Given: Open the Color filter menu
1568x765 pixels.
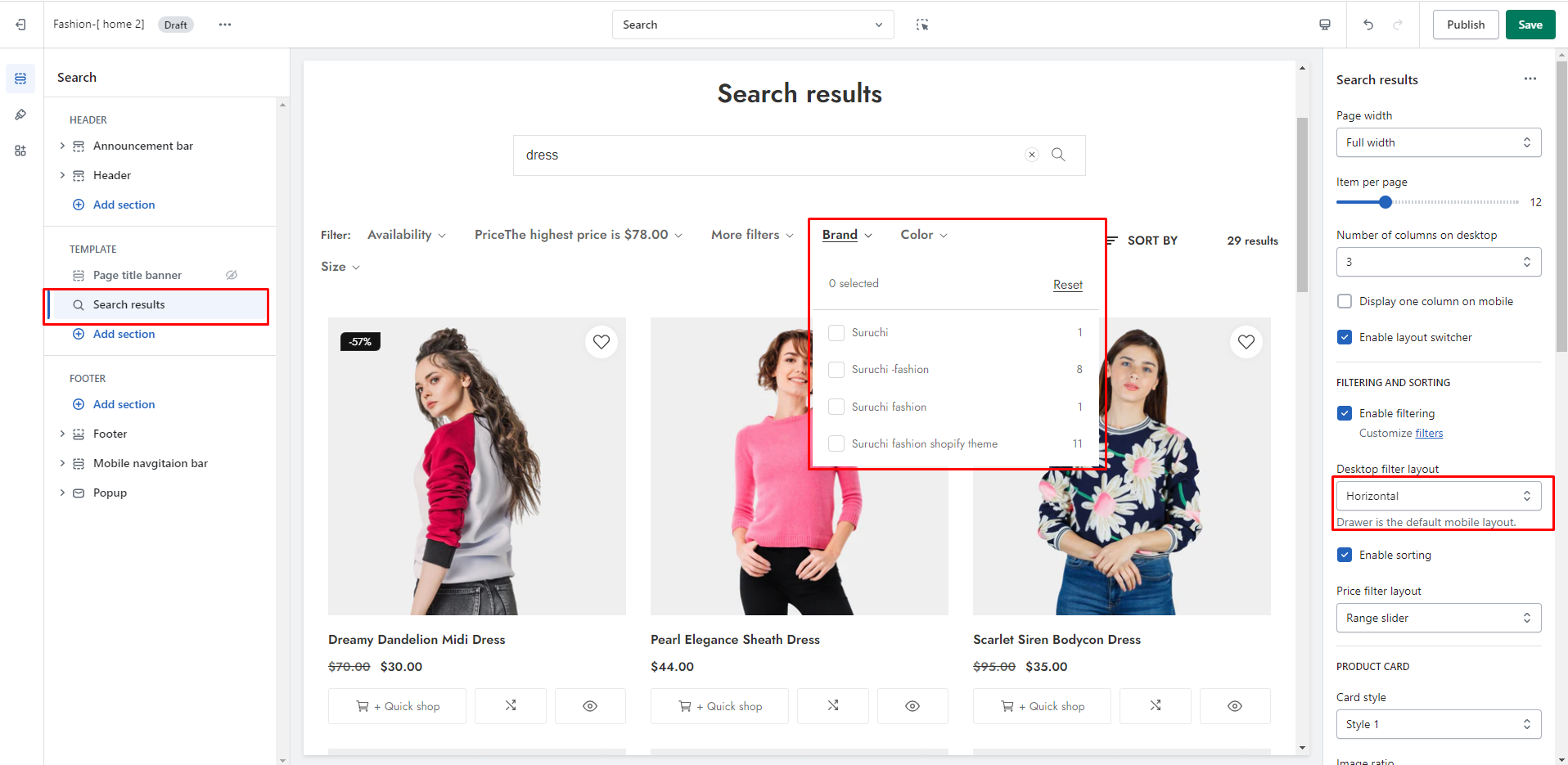Looking at the screenshot, I should click(x=924, y=235).
